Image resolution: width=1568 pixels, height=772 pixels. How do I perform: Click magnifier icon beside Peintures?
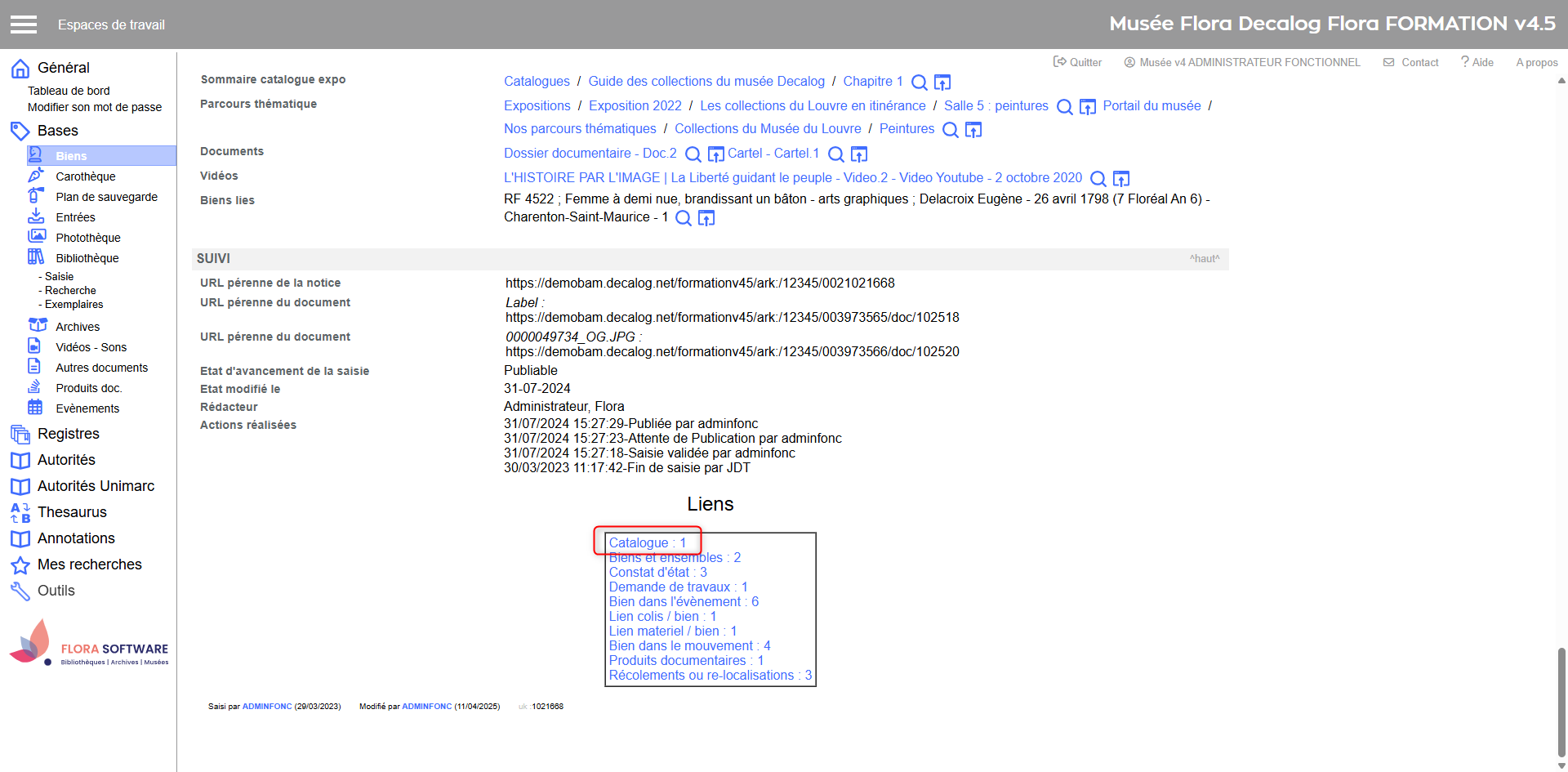point(950,130)
